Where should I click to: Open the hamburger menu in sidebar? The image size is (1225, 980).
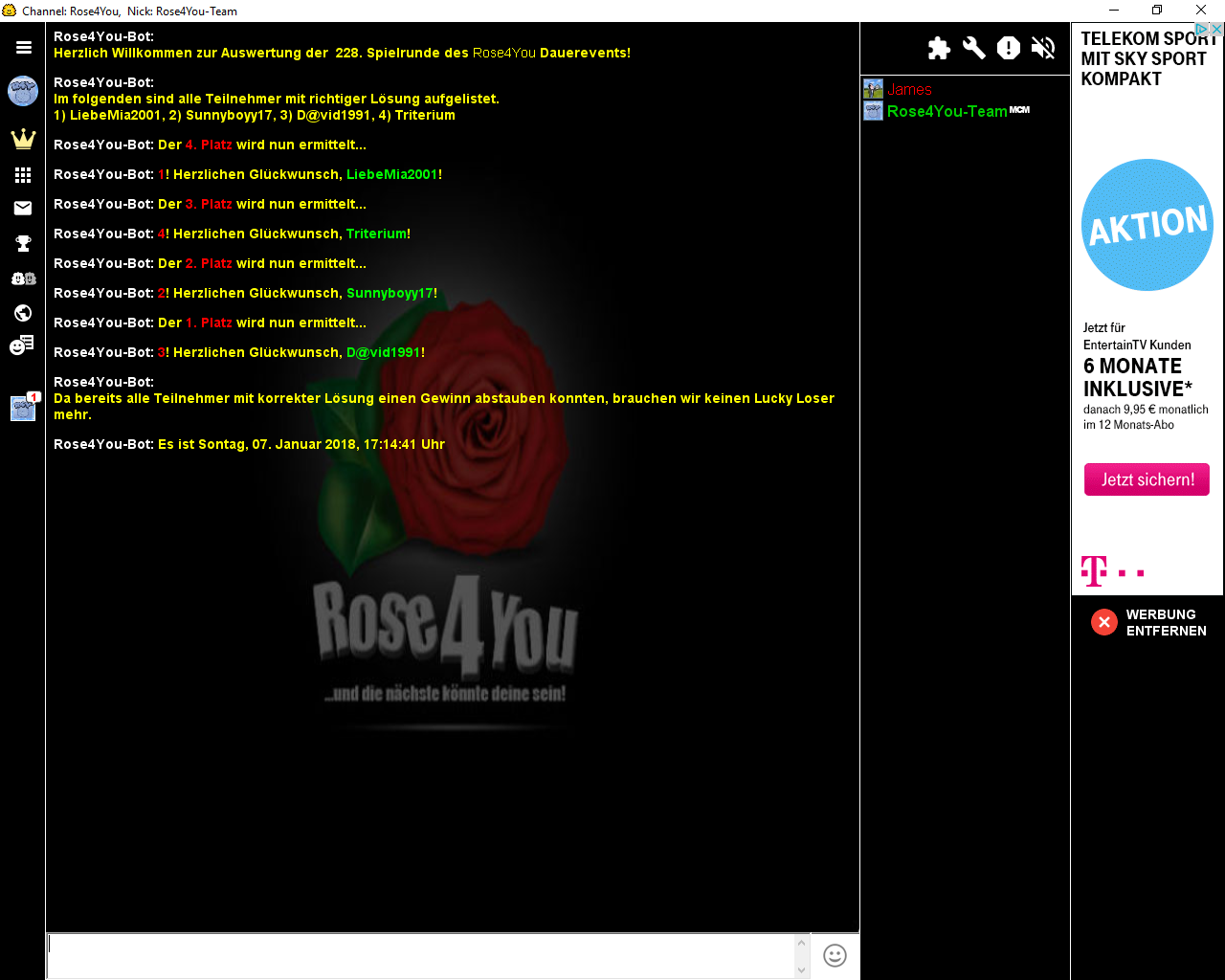coord(23,47)
